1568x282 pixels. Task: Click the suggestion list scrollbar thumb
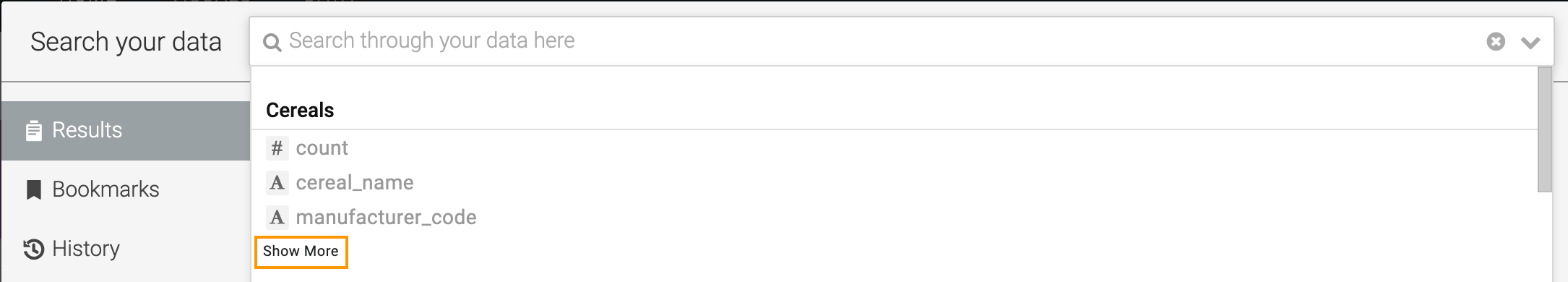coord(1545,129)
